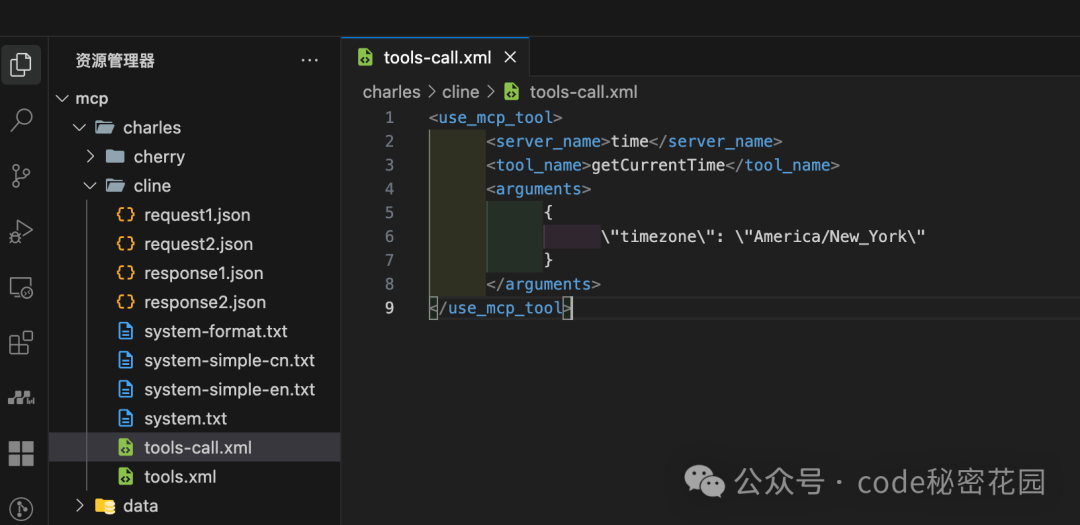Click the opening brace on line 5

point(548,212)
